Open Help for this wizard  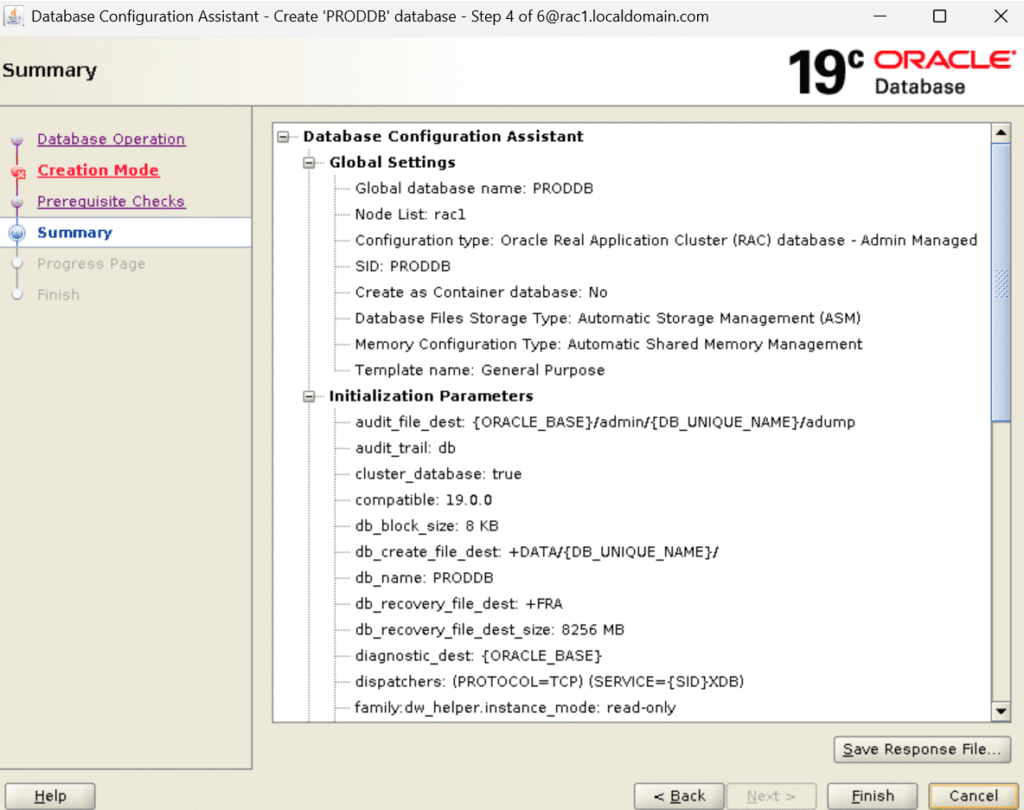click(50, 796)
